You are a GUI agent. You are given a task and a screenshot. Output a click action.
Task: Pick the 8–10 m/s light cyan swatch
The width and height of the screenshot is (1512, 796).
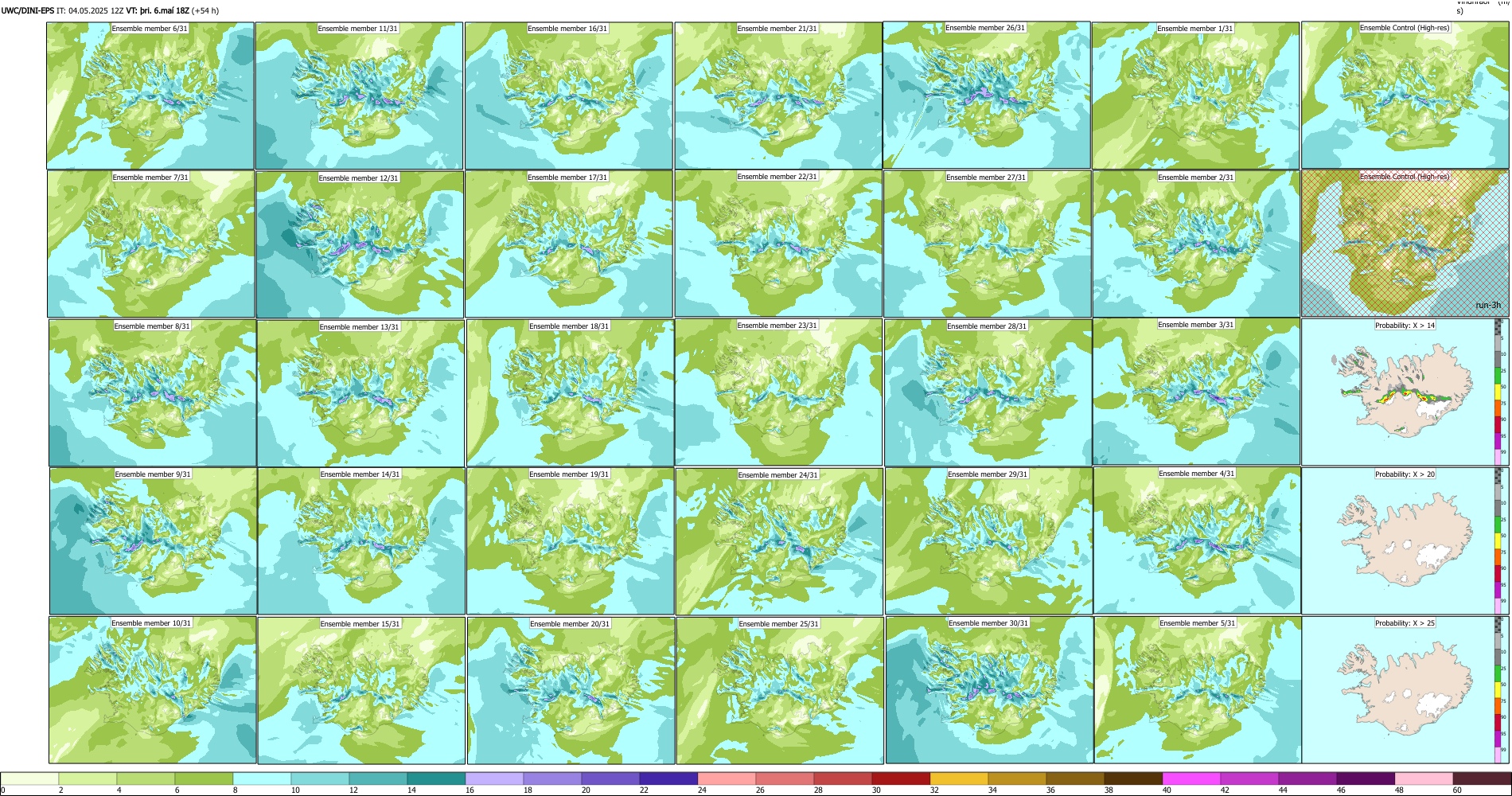tap(262, 778)
